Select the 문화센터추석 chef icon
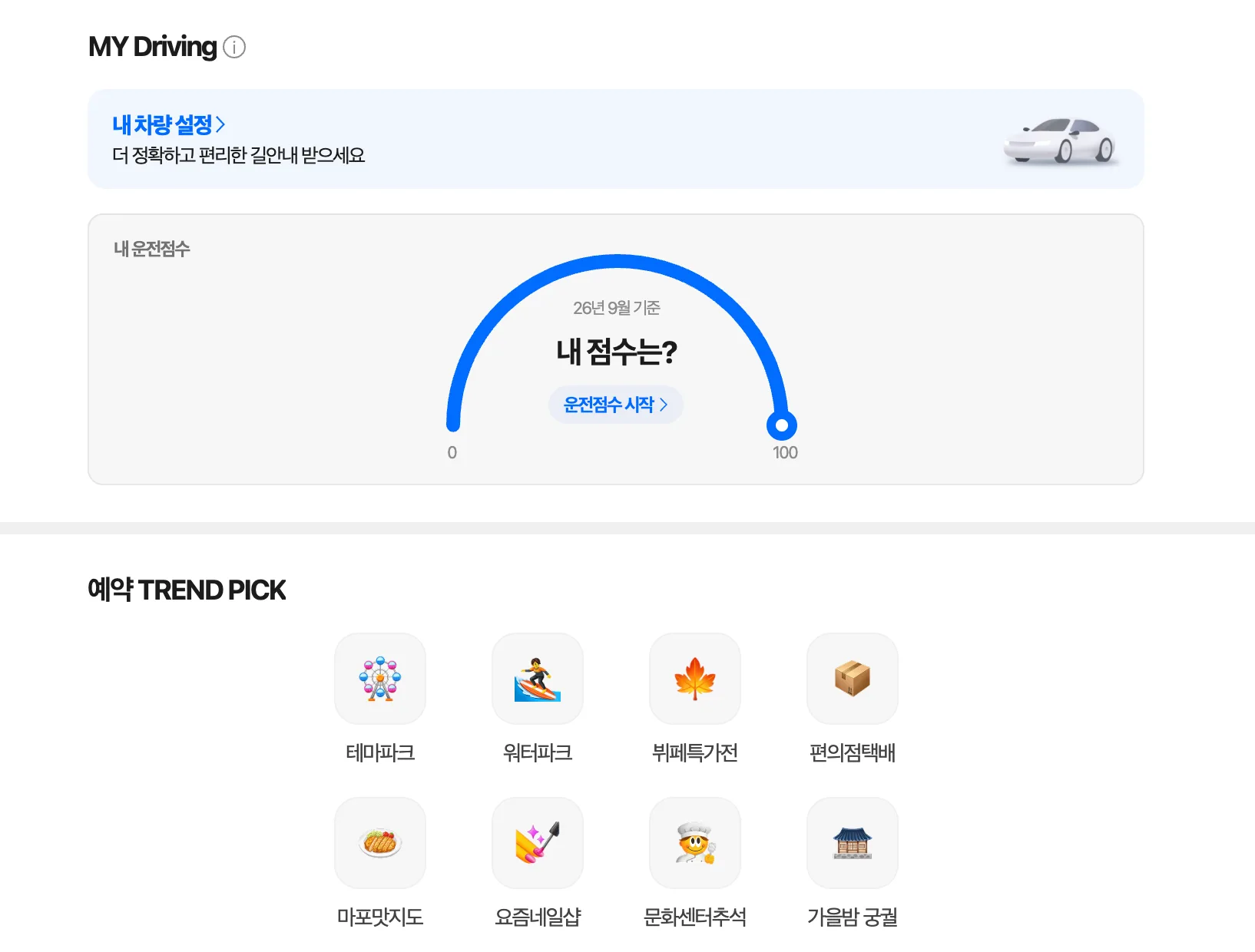Image resolution: width=1255 pixels, height=952 pixels. coord(695,843)
